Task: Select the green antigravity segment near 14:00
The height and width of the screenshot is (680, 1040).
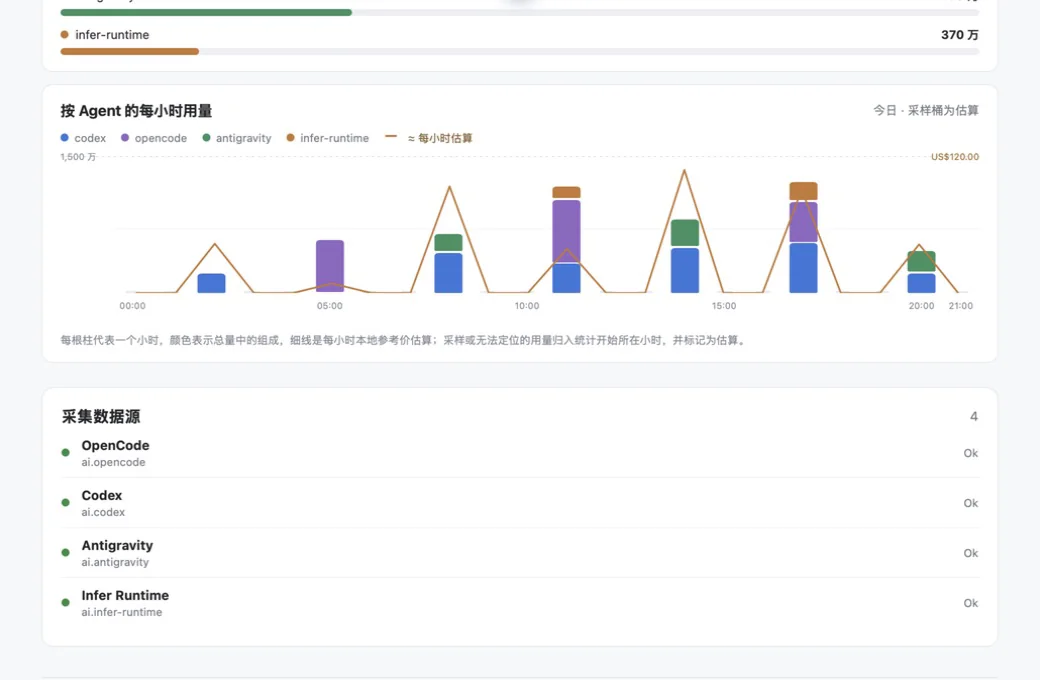Action: [x=684, y=233]
